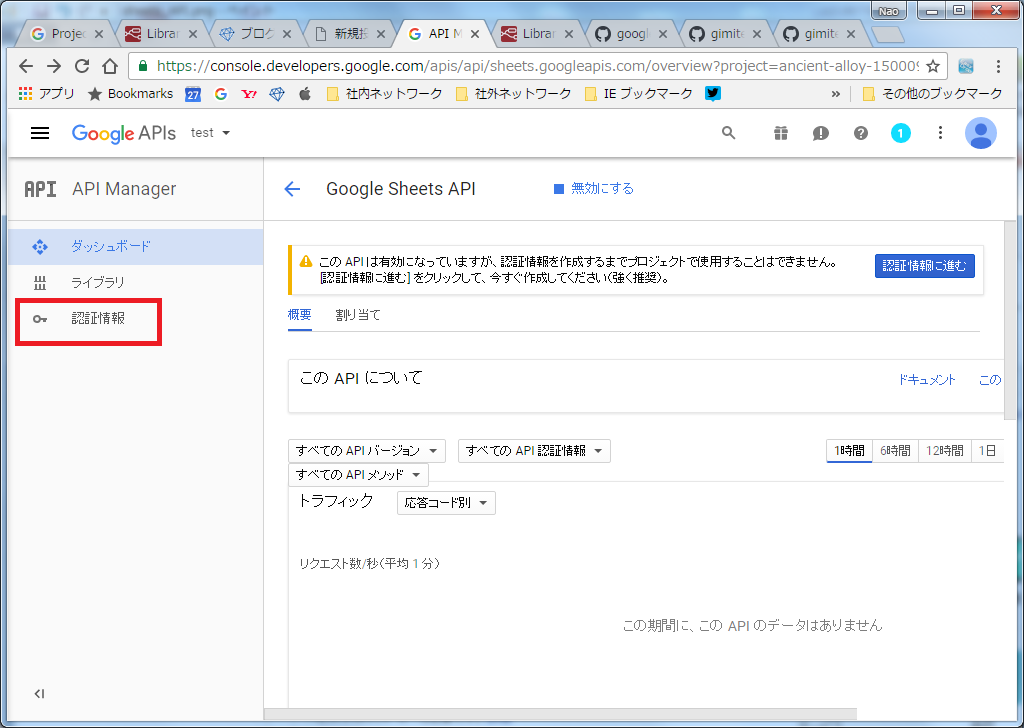
Task: Open a new browser tab
Action: [888, 34]
